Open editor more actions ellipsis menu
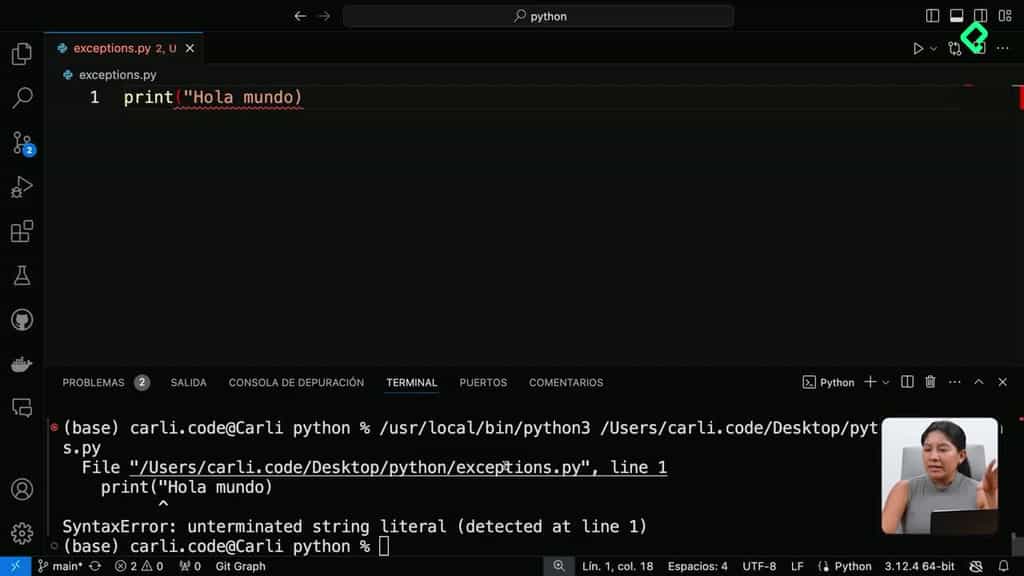 coord(1003,47)
